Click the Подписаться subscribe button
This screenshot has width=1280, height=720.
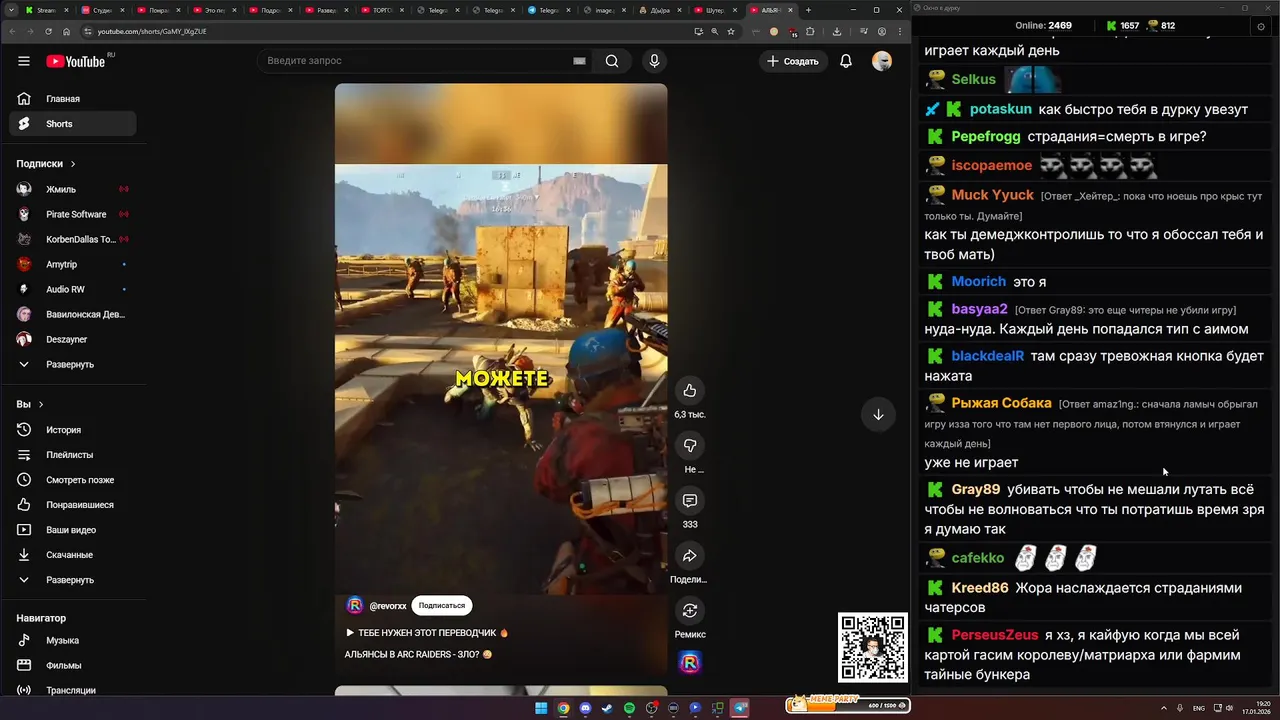[441, 605]
